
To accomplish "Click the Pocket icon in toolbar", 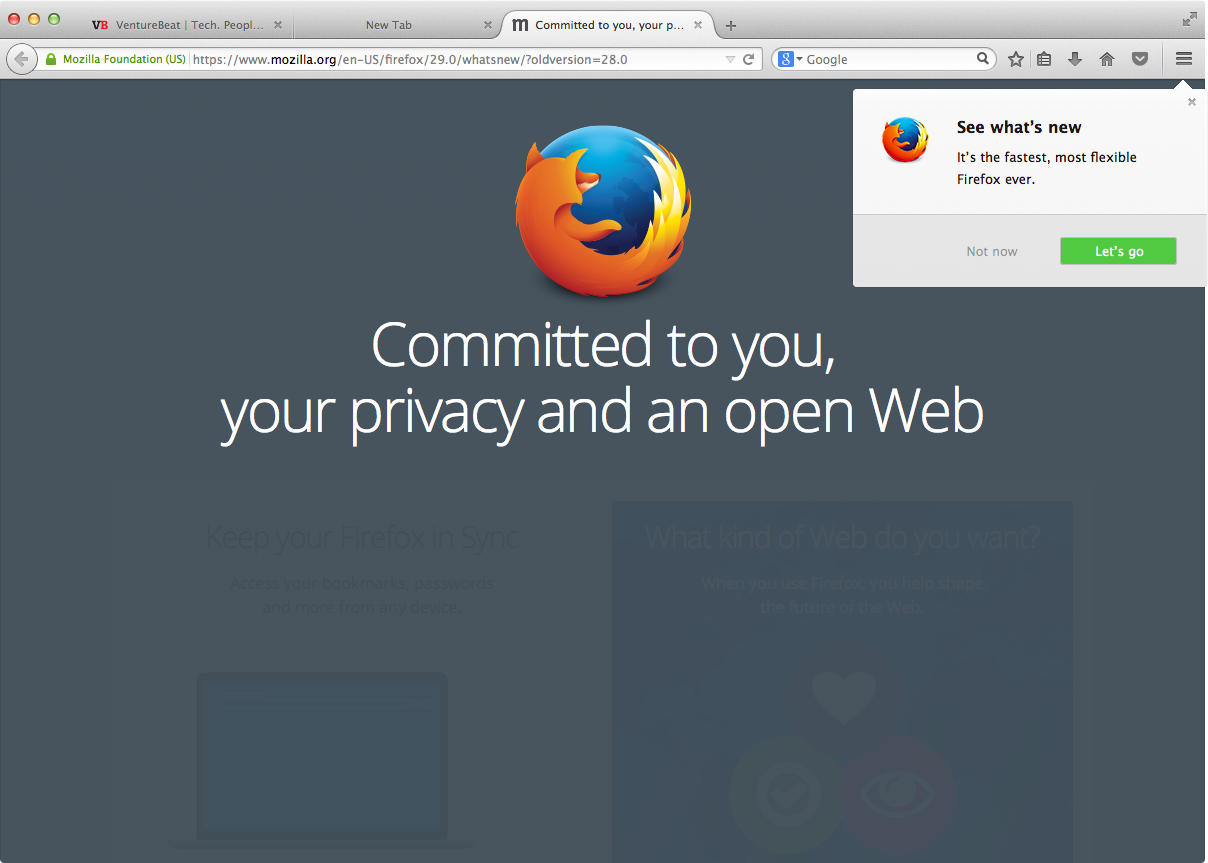I will click(x=1139, y=59).
